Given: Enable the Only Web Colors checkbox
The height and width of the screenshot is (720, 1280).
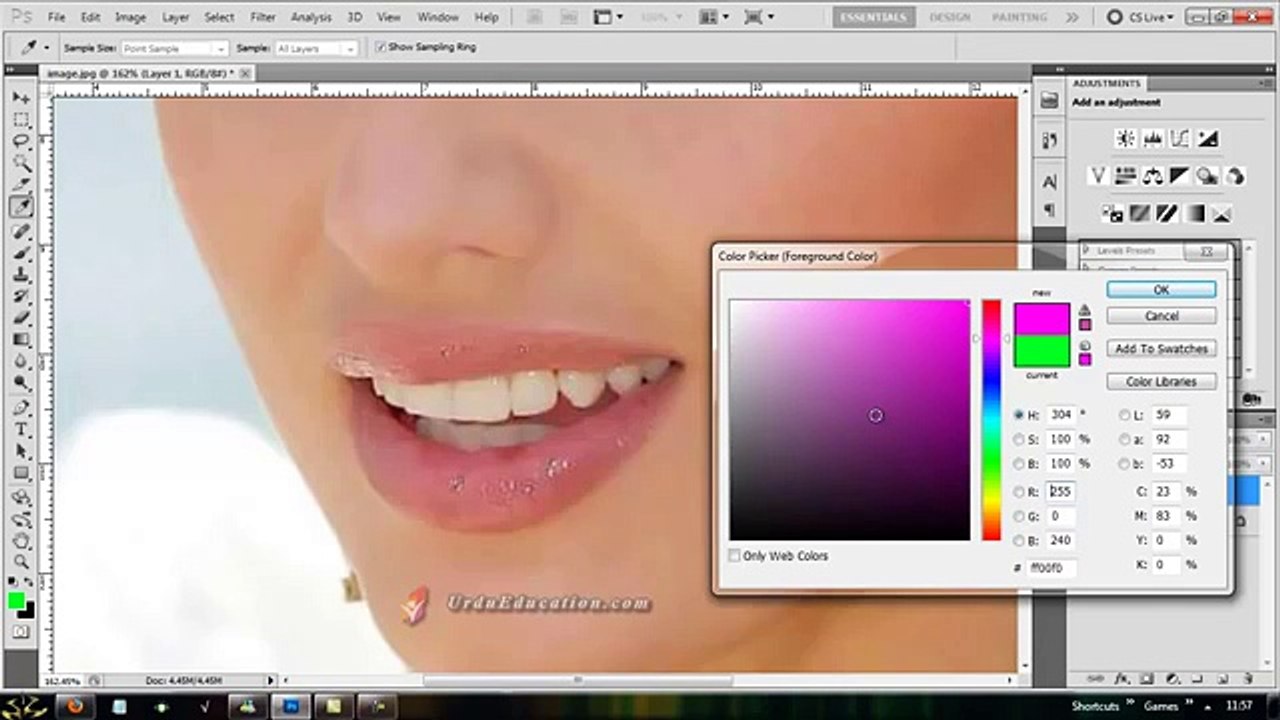Looking at the screenshot, I should pos(735,556).
